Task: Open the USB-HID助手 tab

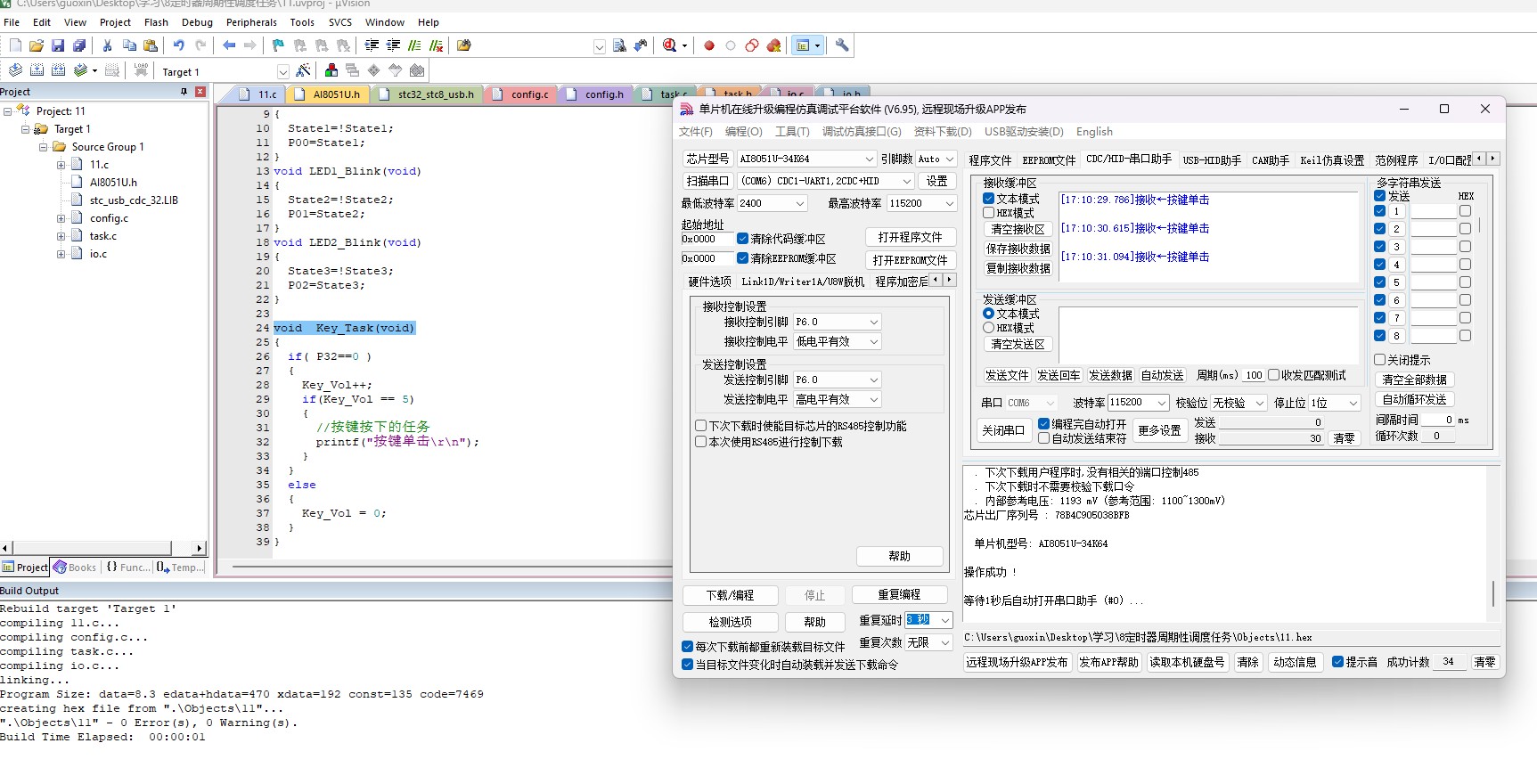Action: click(x=1211, y=160)
